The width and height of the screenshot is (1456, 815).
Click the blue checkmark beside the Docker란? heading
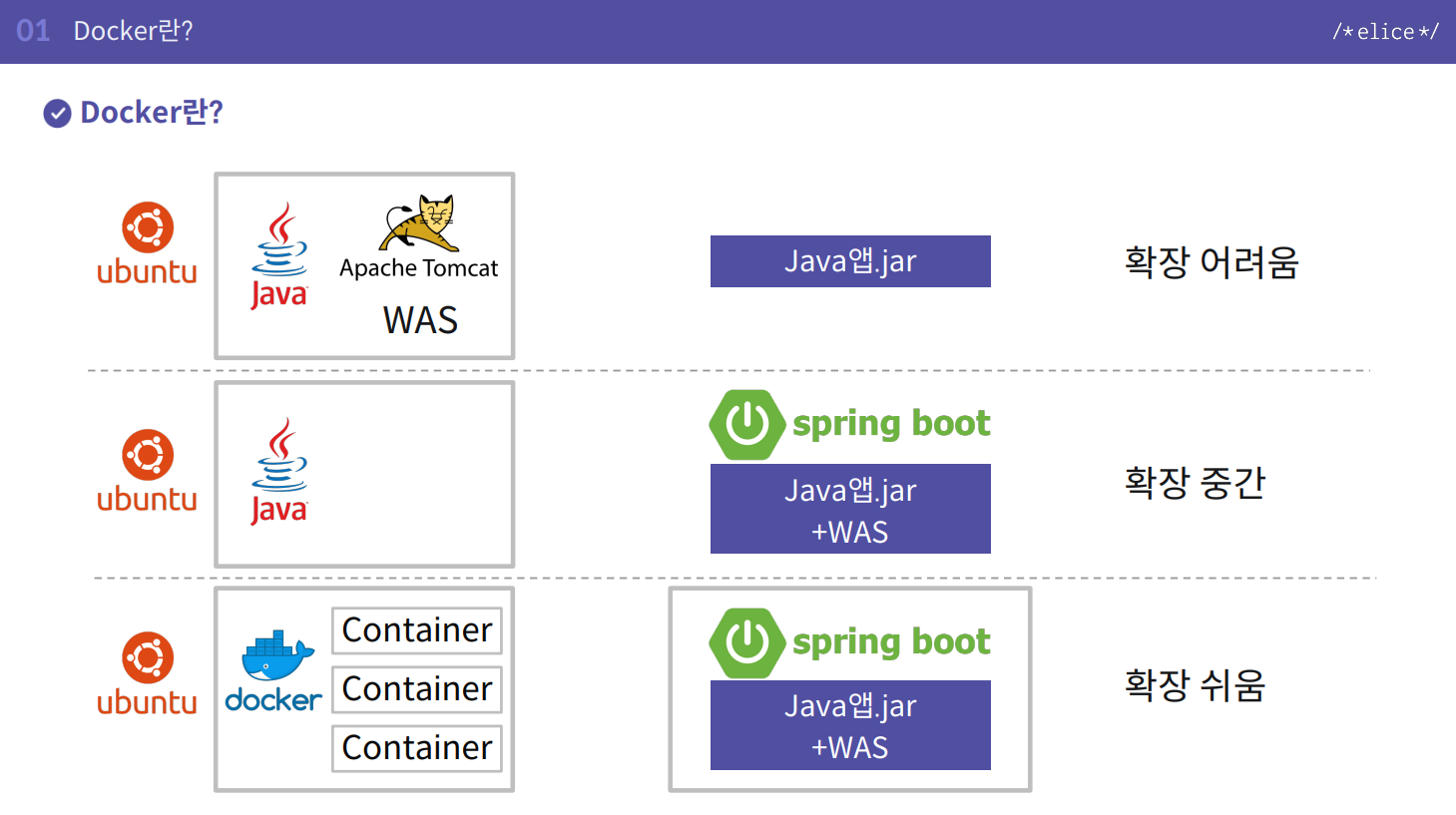pyautogui.click(x=57, y=114)
